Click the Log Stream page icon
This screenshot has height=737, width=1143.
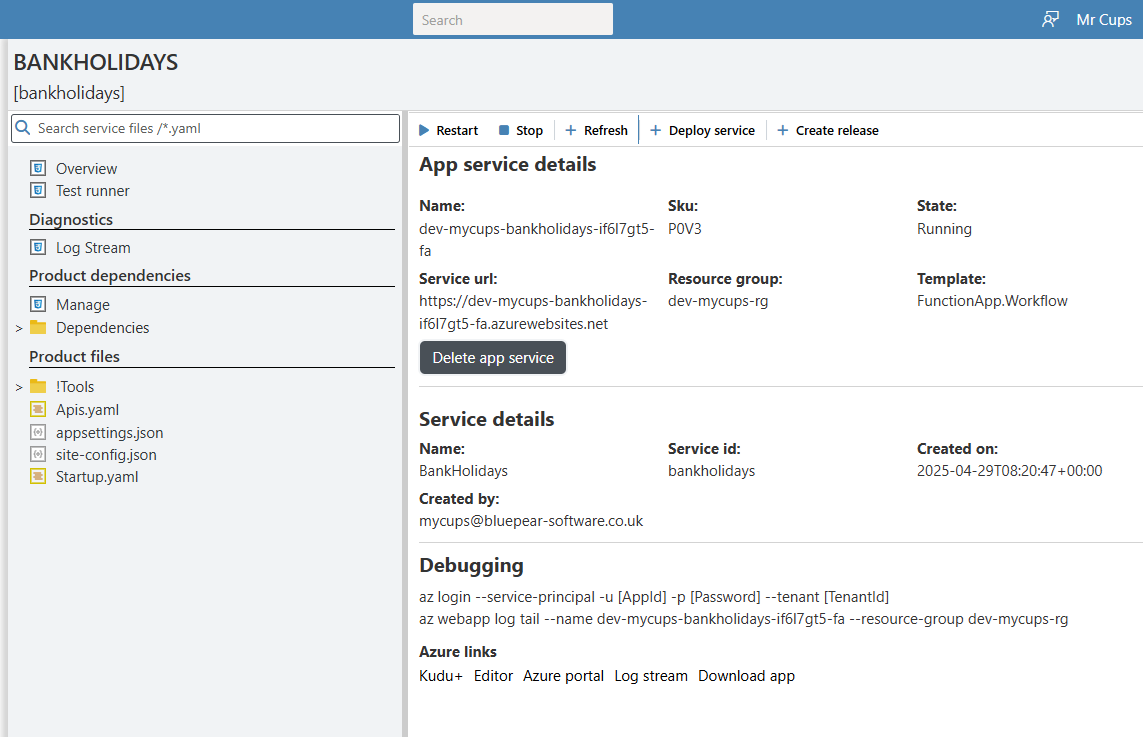coord(38,247)
